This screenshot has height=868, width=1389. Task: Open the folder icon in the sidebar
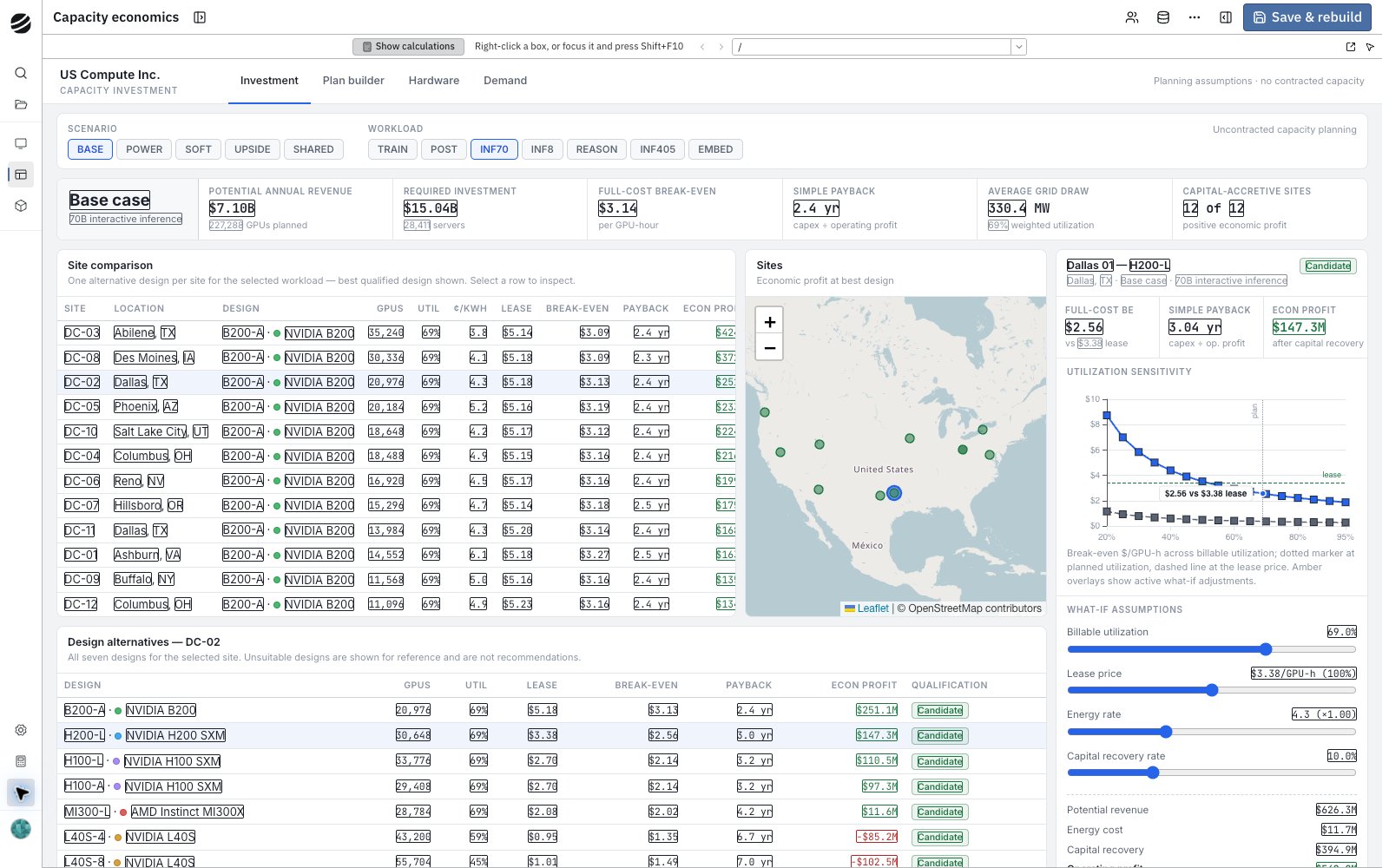point(21,105)
